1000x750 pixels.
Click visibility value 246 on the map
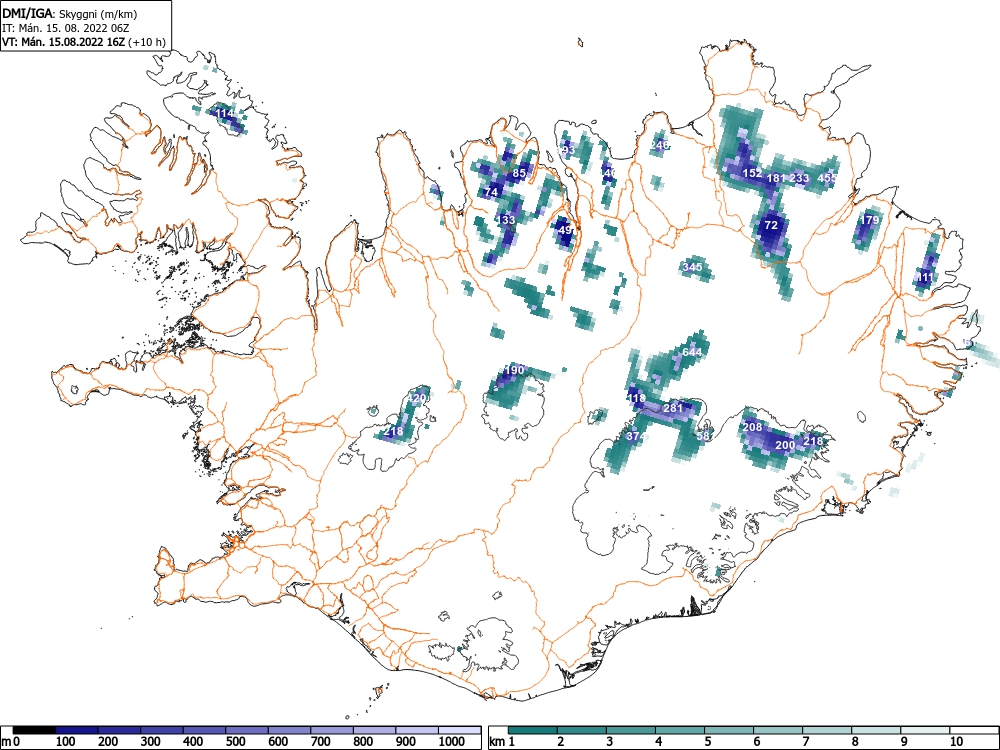click(659, 145)
